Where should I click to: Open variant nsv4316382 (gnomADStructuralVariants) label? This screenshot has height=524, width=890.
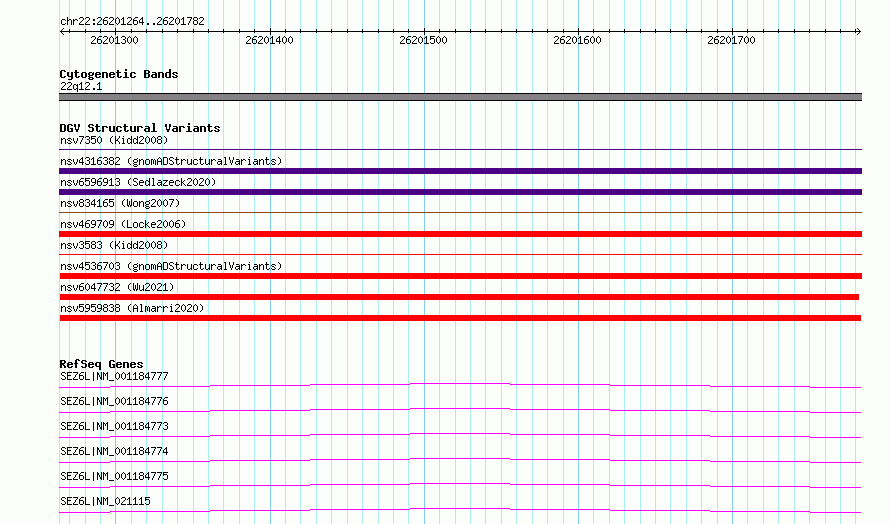pyautogui.click(x=171, y=161)
